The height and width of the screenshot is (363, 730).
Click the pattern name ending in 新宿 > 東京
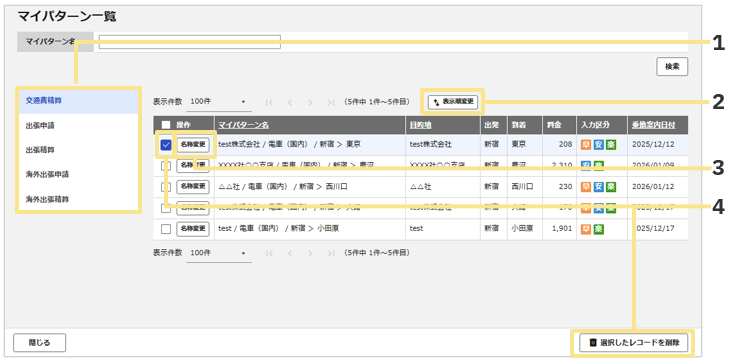(x=289, y=145)
